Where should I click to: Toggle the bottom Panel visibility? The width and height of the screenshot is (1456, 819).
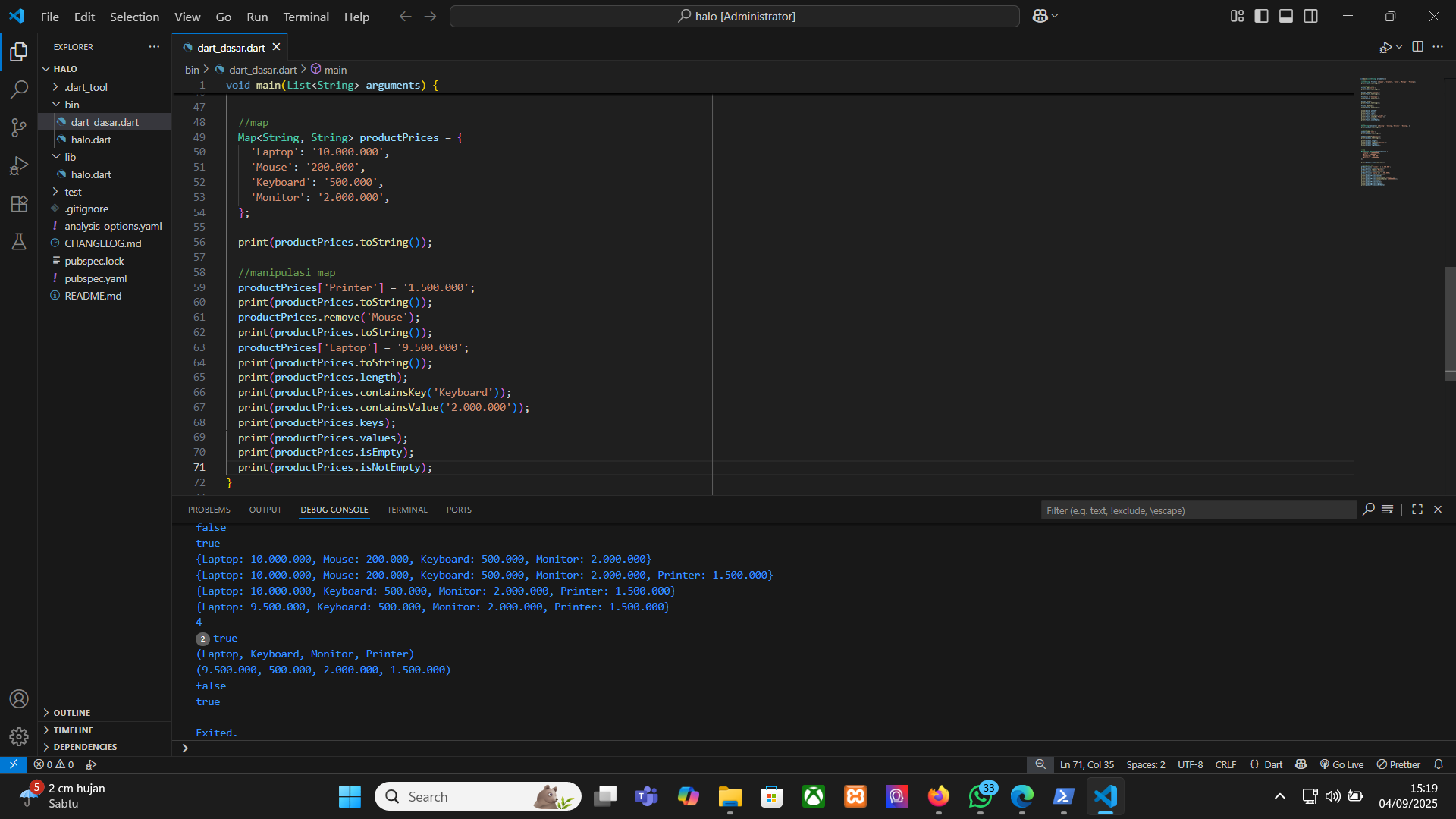click(1286, 16)
